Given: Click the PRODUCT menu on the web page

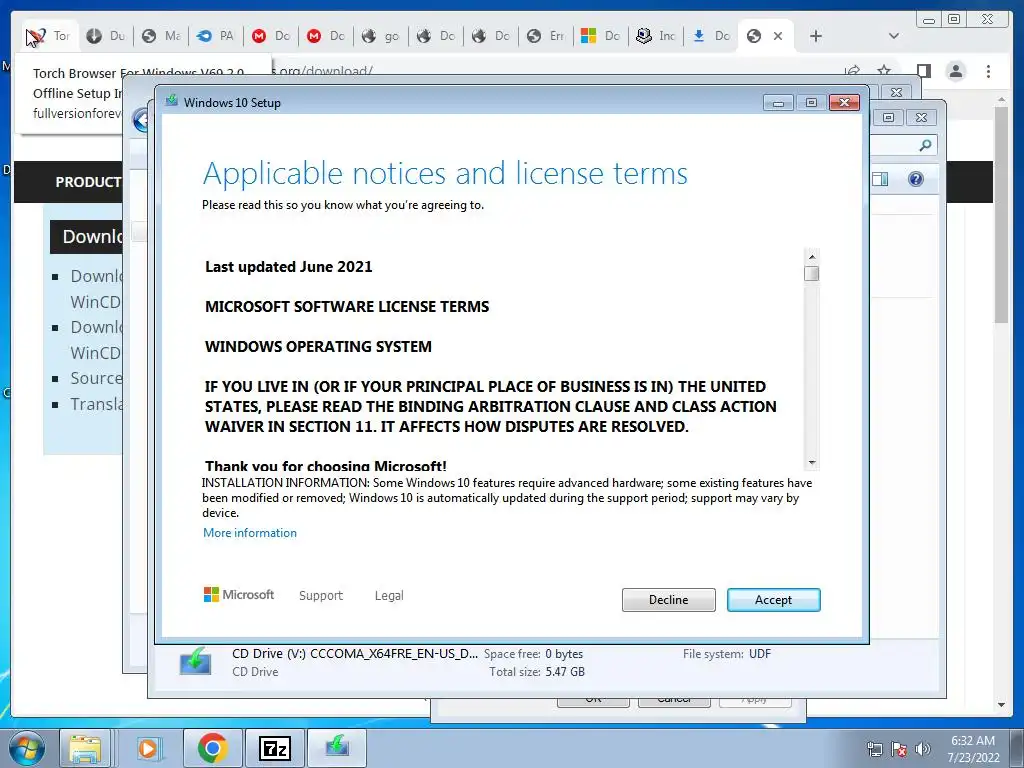Looking at the screenshot, I should pos(88,182).
